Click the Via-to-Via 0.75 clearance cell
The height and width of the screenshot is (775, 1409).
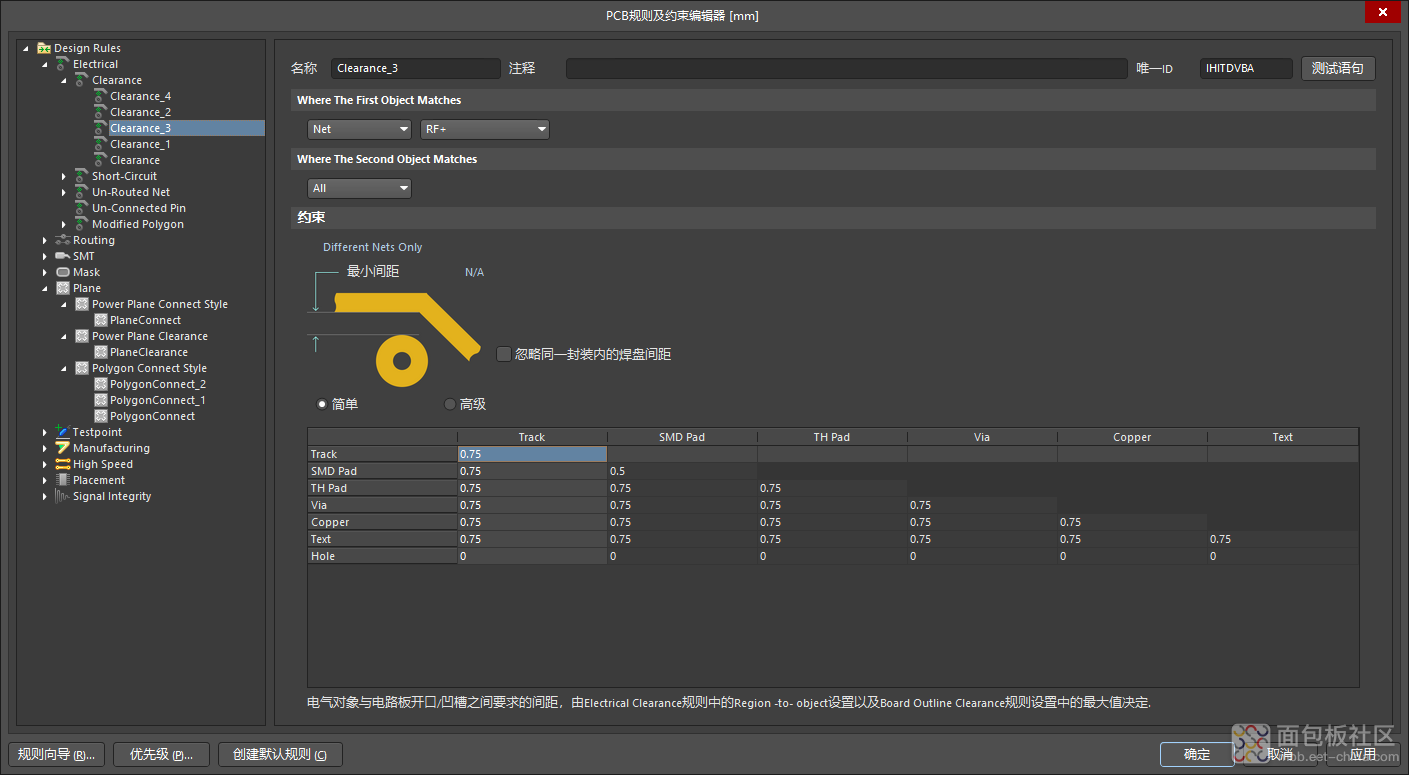coord(982,505)
